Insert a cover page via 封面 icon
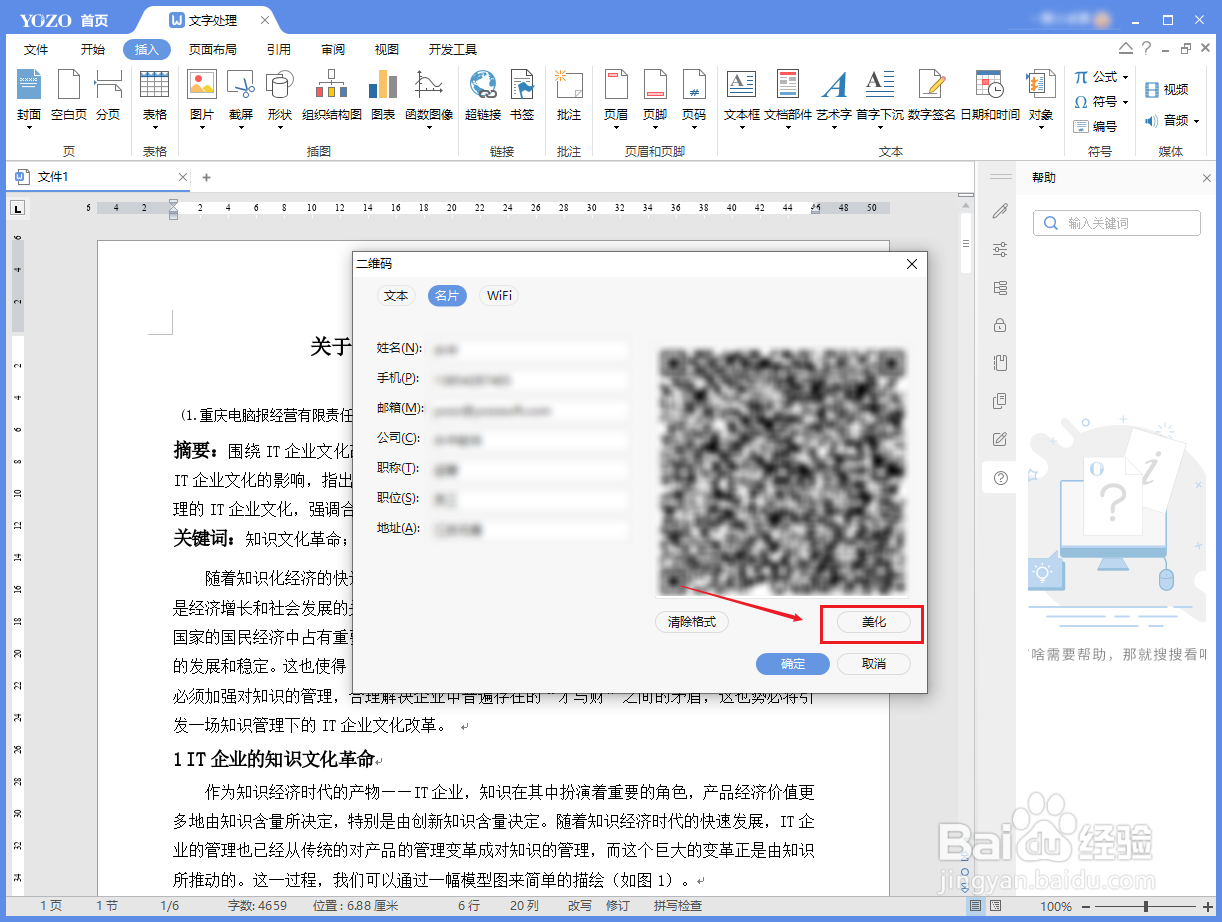 [x=29, y=97]
